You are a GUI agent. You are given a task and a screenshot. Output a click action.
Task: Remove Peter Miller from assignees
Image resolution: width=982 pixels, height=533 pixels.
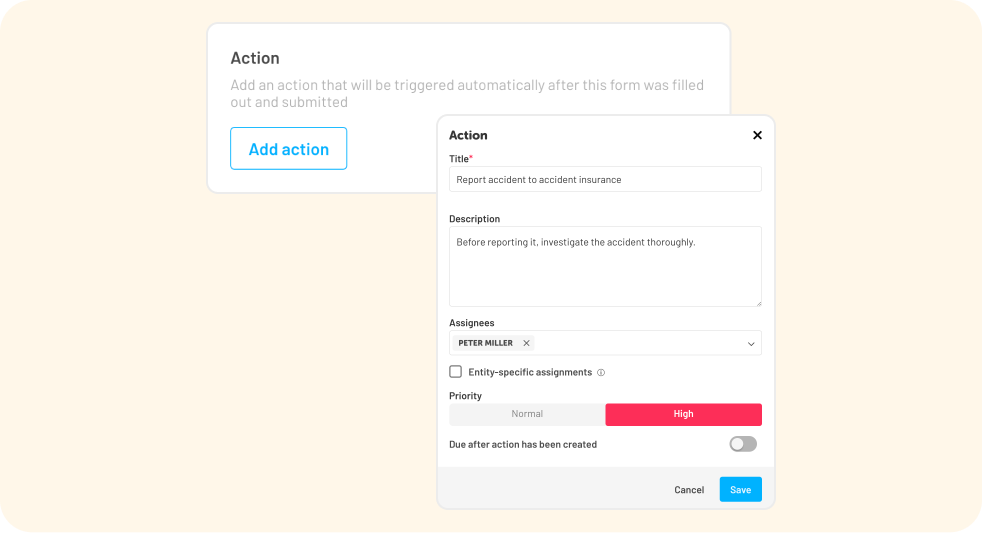tap(526, 343)
